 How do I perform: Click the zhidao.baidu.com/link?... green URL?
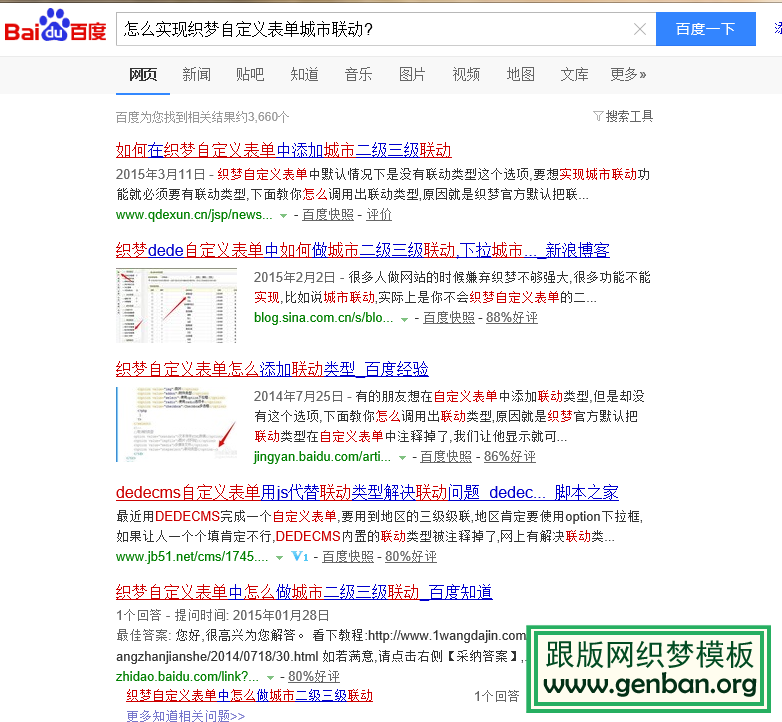coord(188,677)
